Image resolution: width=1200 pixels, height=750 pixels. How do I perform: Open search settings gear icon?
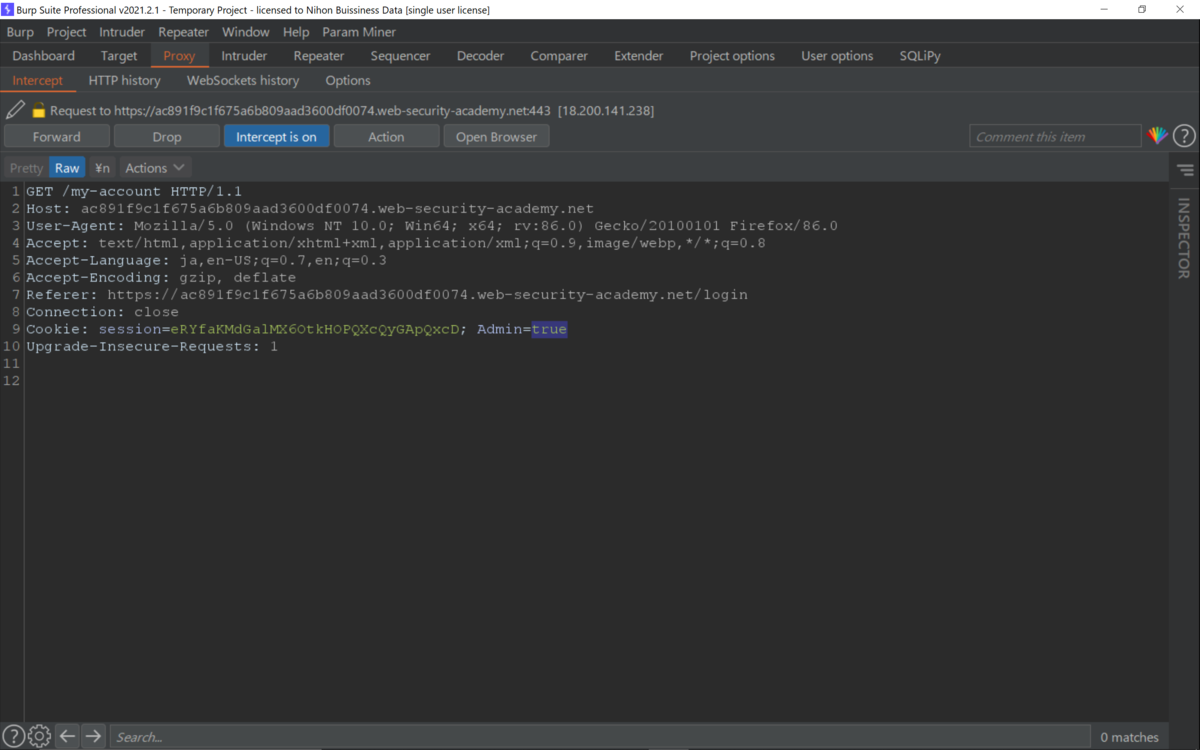pyautogui.click(x=39, y=736)
